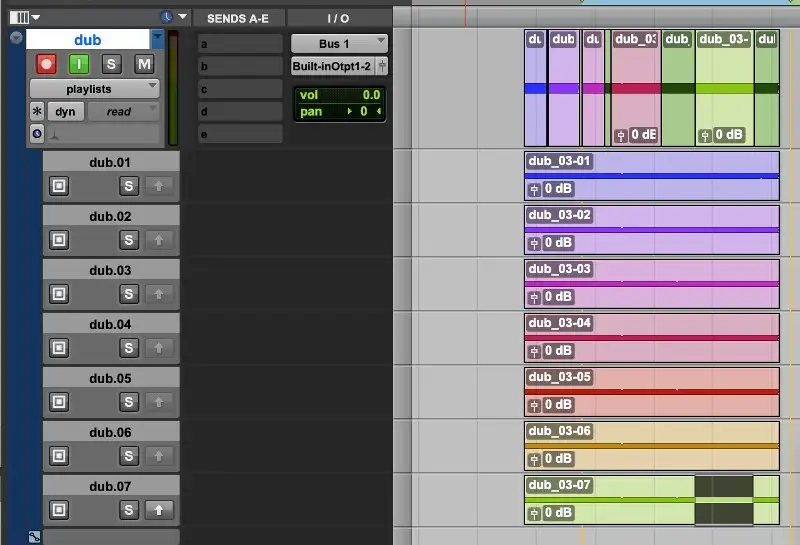Open the playlists track view selector
Viewport: 800px width, 545px height.
click(x=95, y=89)
